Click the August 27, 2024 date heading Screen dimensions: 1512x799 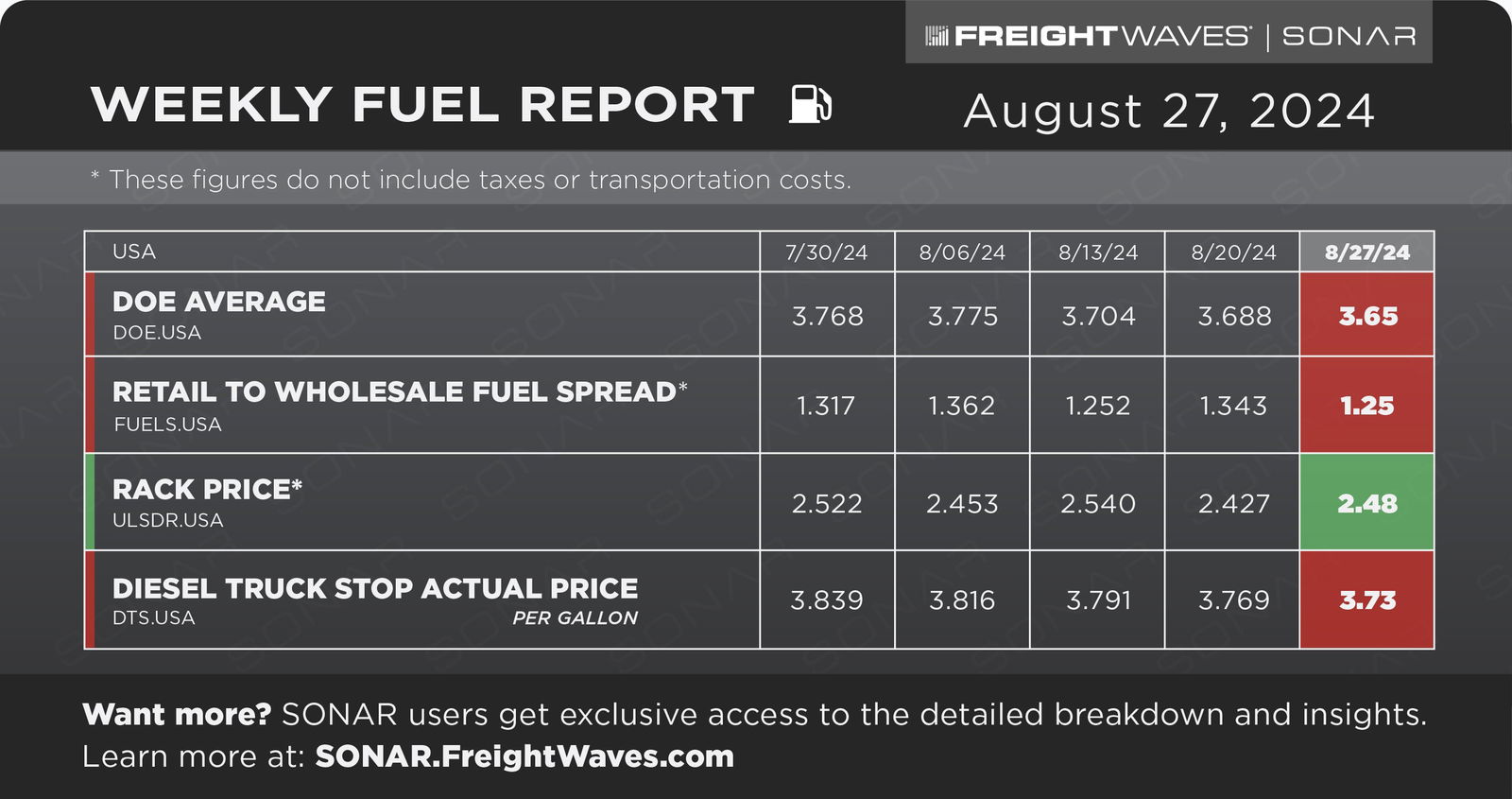tap(1169, 111)
